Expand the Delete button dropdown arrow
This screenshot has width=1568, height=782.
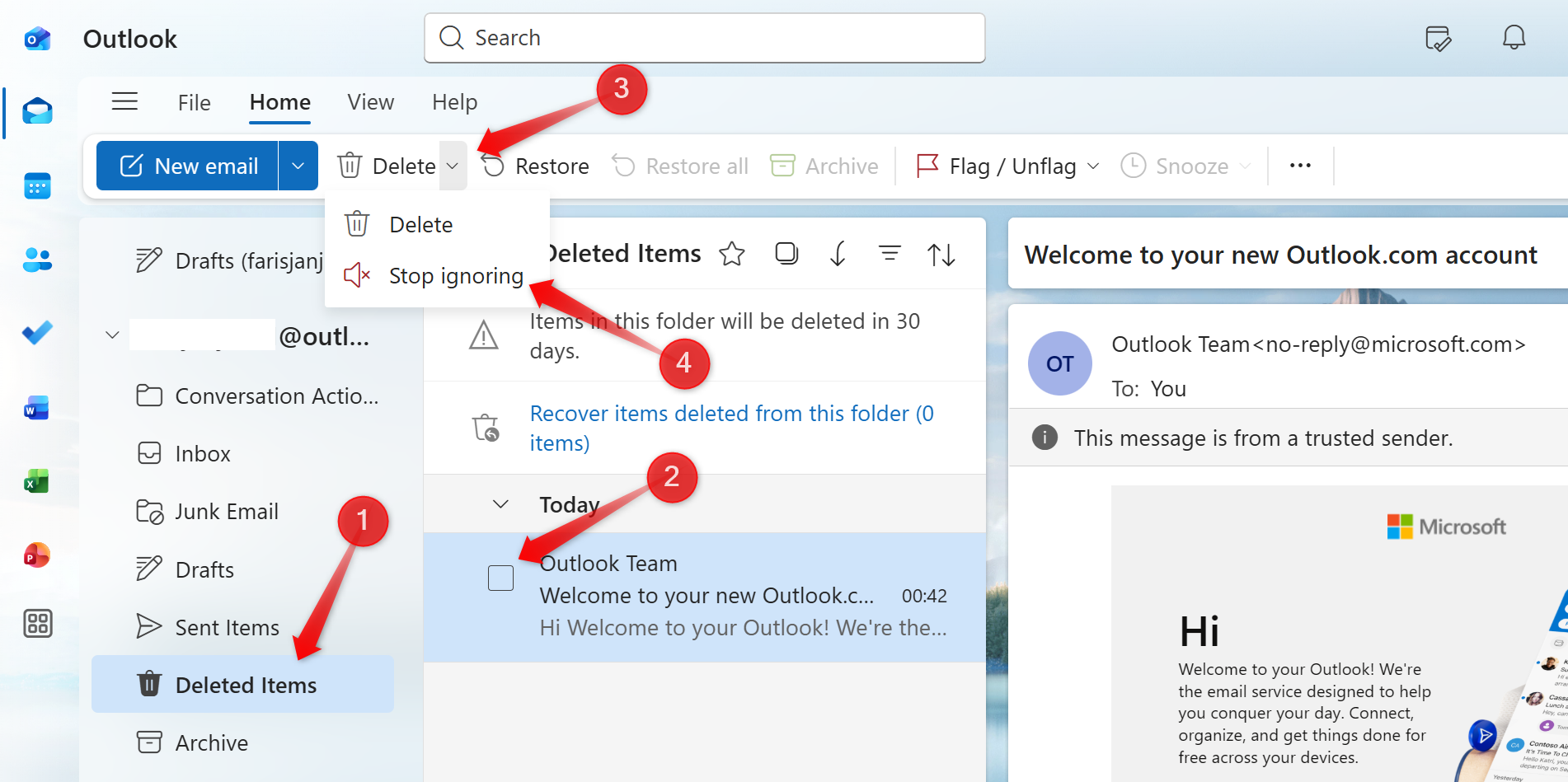453,165
